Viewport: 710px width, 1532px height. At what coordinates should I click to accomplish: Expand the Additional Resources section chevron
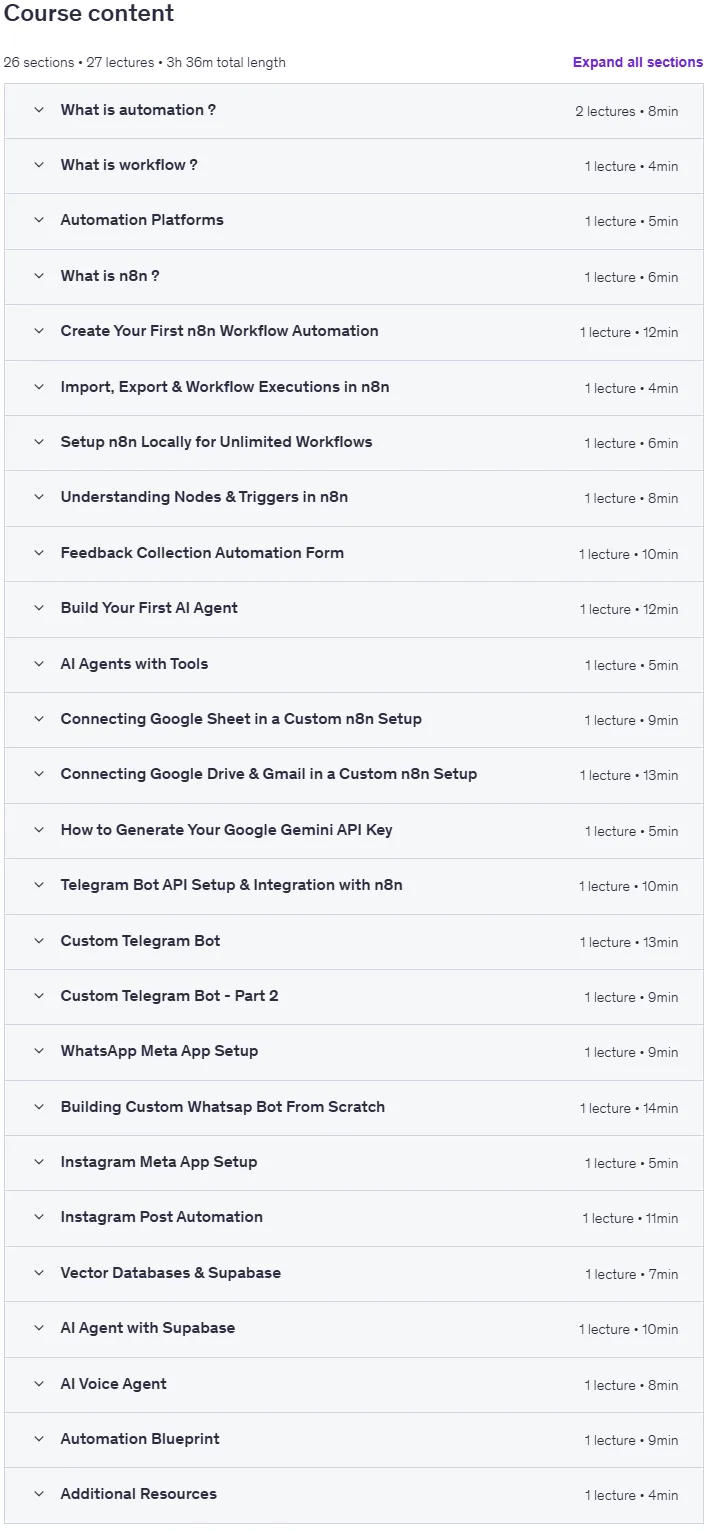pos(39,1494)
